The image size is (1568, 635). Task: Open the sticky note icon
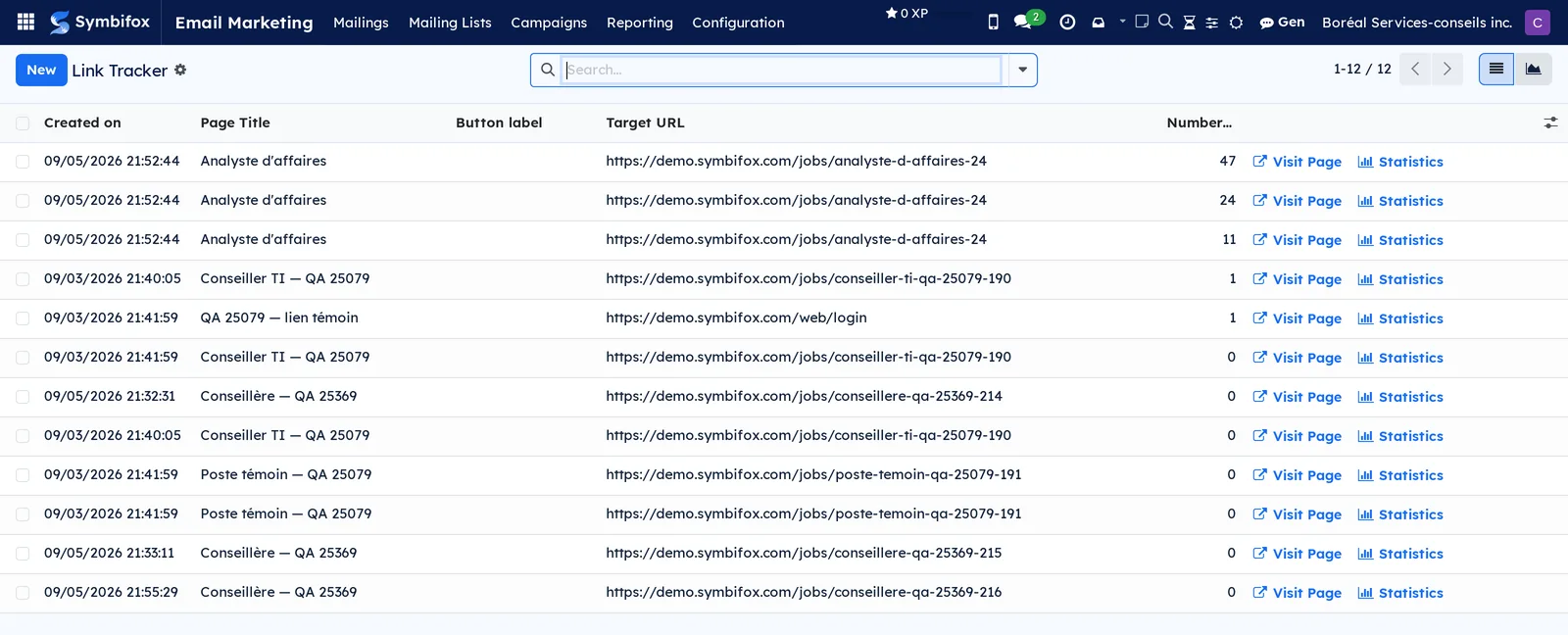click(1142, 21)
